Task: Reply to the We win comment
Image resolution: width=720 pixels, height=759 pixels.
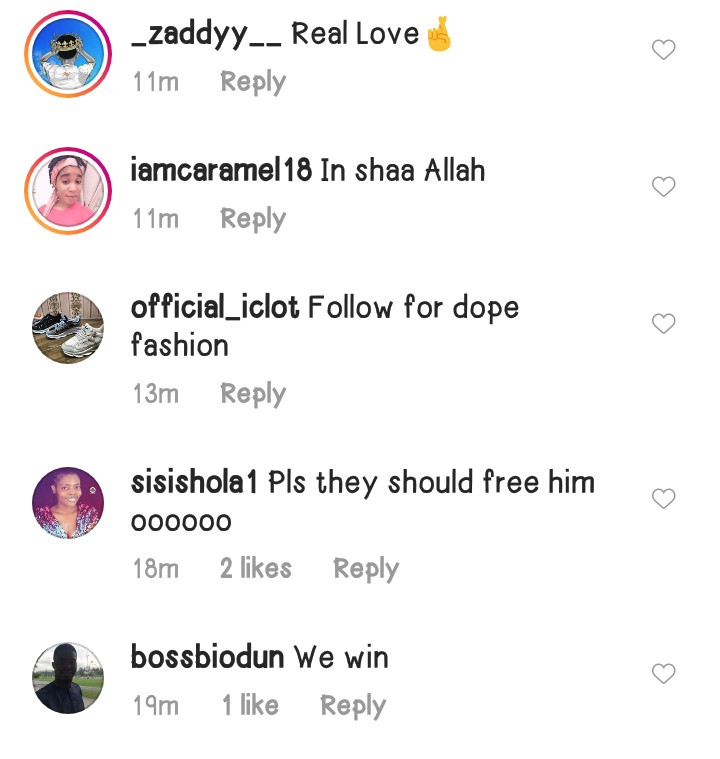Action: pos(353,706)
